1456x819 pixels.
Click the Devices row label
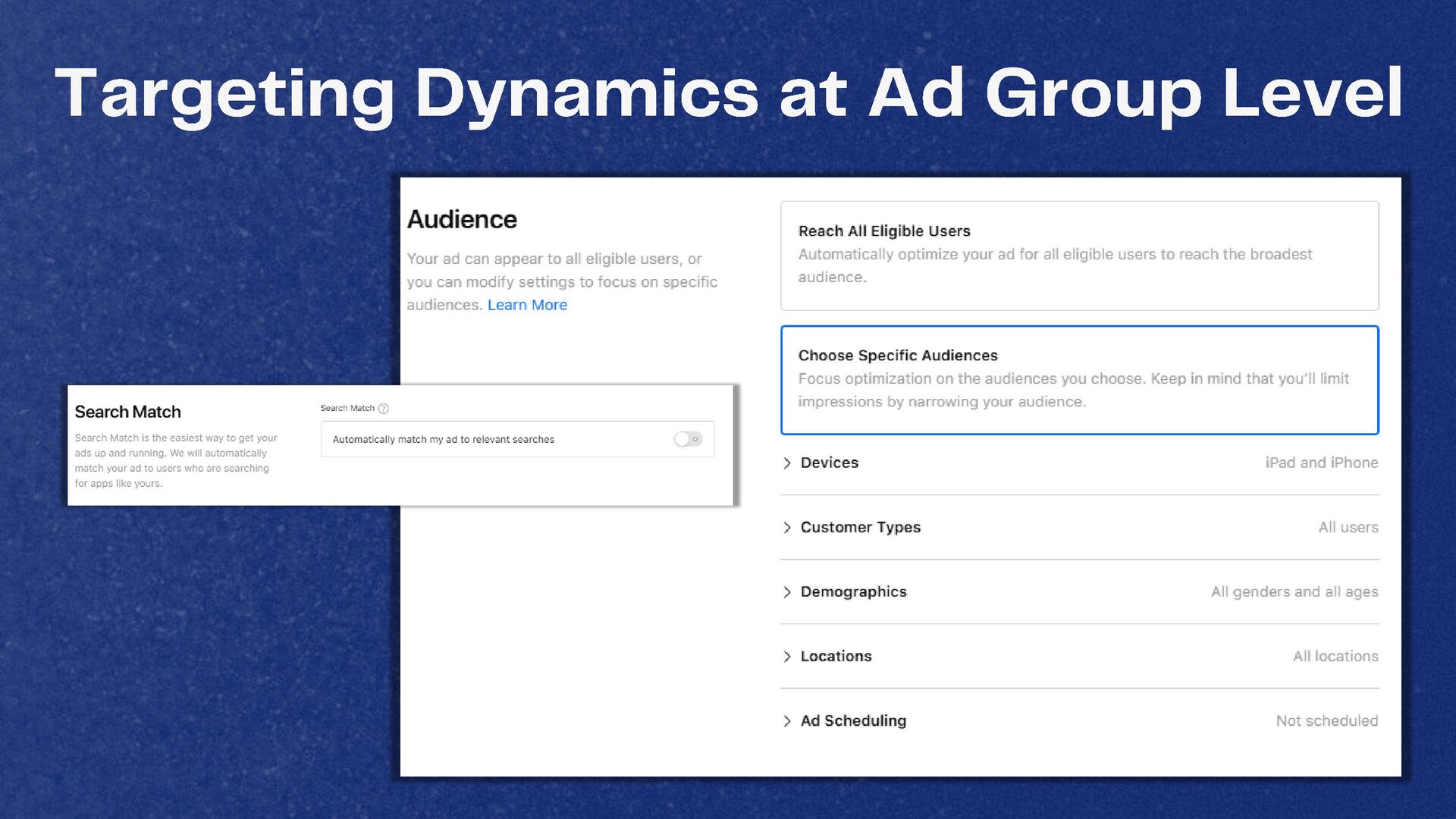click(x=830, y=463)
